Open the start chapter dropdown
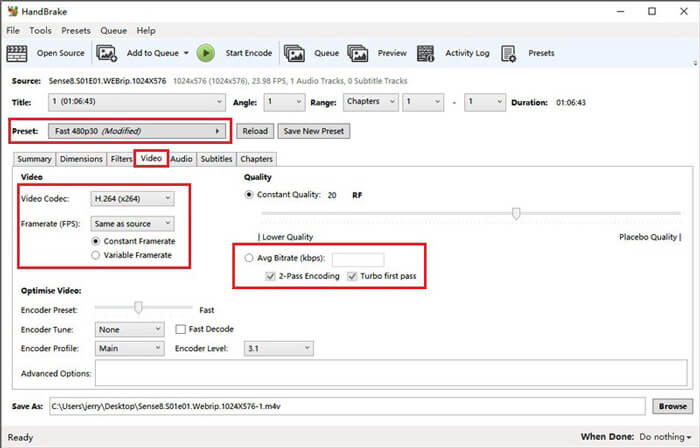This screenshot has width=700, height=448. point(423,102)
